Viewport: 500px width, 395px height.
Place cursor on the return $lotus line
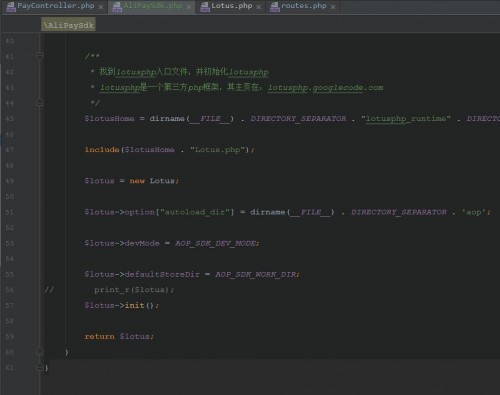tap(119, 336)
